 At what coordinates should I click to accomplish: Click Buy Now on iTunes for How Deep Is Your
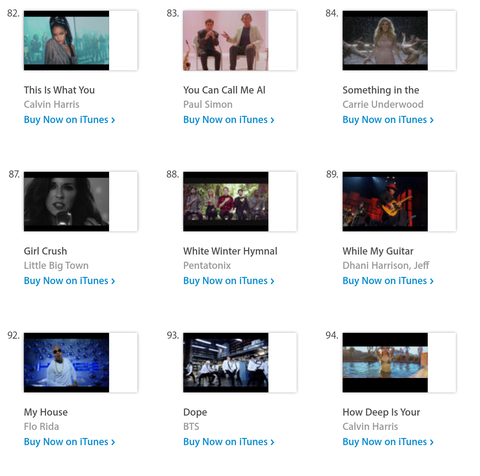click(388, 442)
